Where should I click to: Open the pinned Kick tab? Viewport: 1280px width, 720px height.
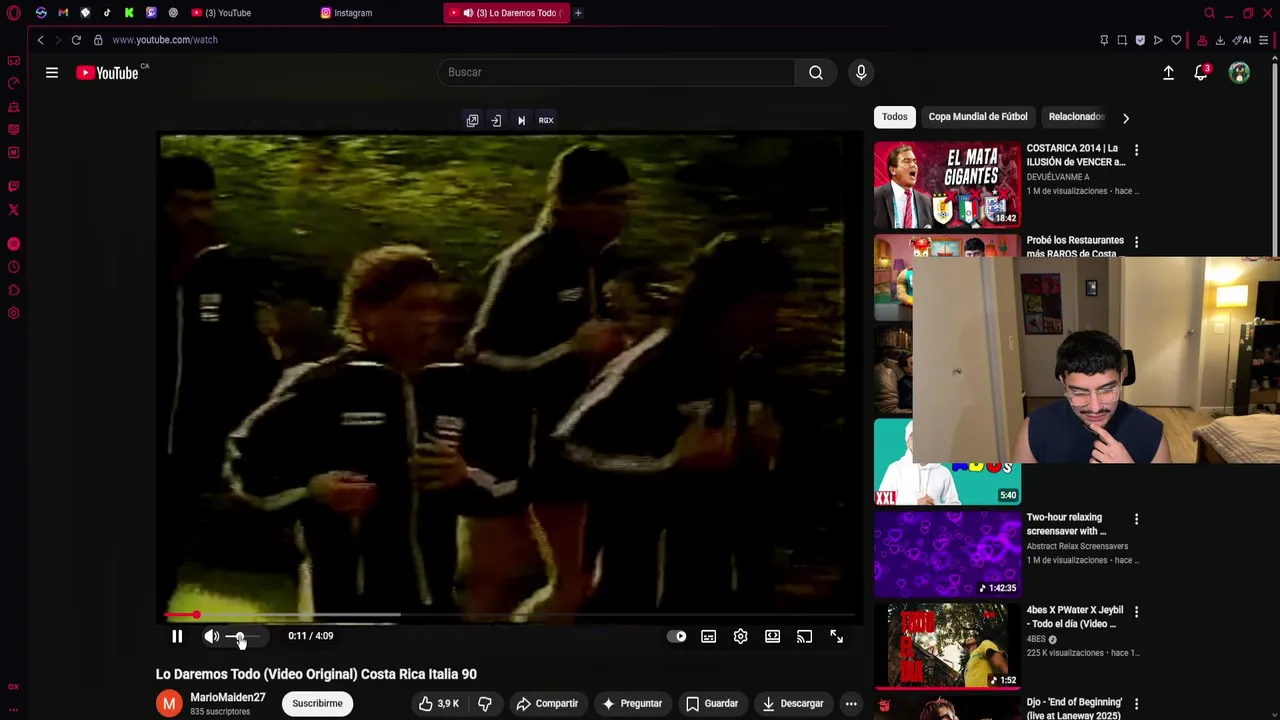tap(129, 13)
